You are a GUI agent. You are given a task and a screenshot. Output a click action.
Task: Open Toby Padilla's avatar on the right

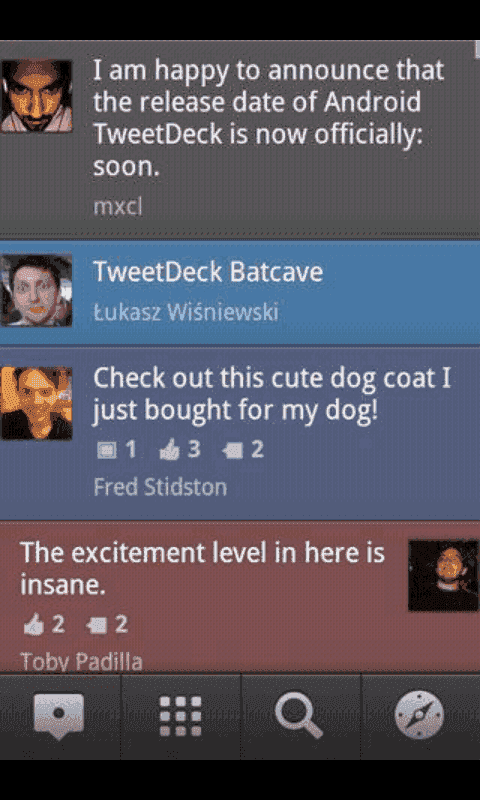tap(443, 576)
